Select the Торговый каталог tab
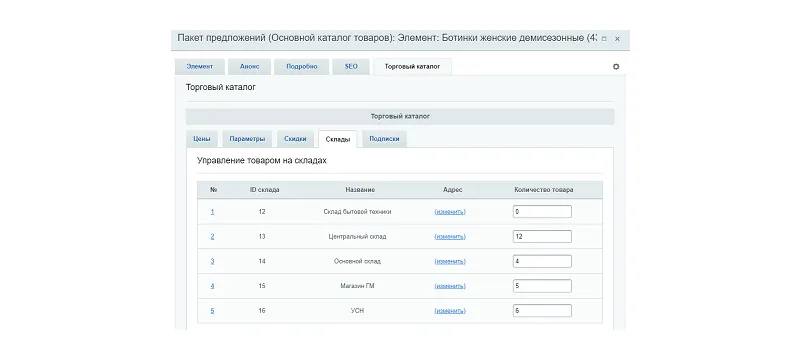The height and width of the screenshot is (360, 800). tap(412, 67)
